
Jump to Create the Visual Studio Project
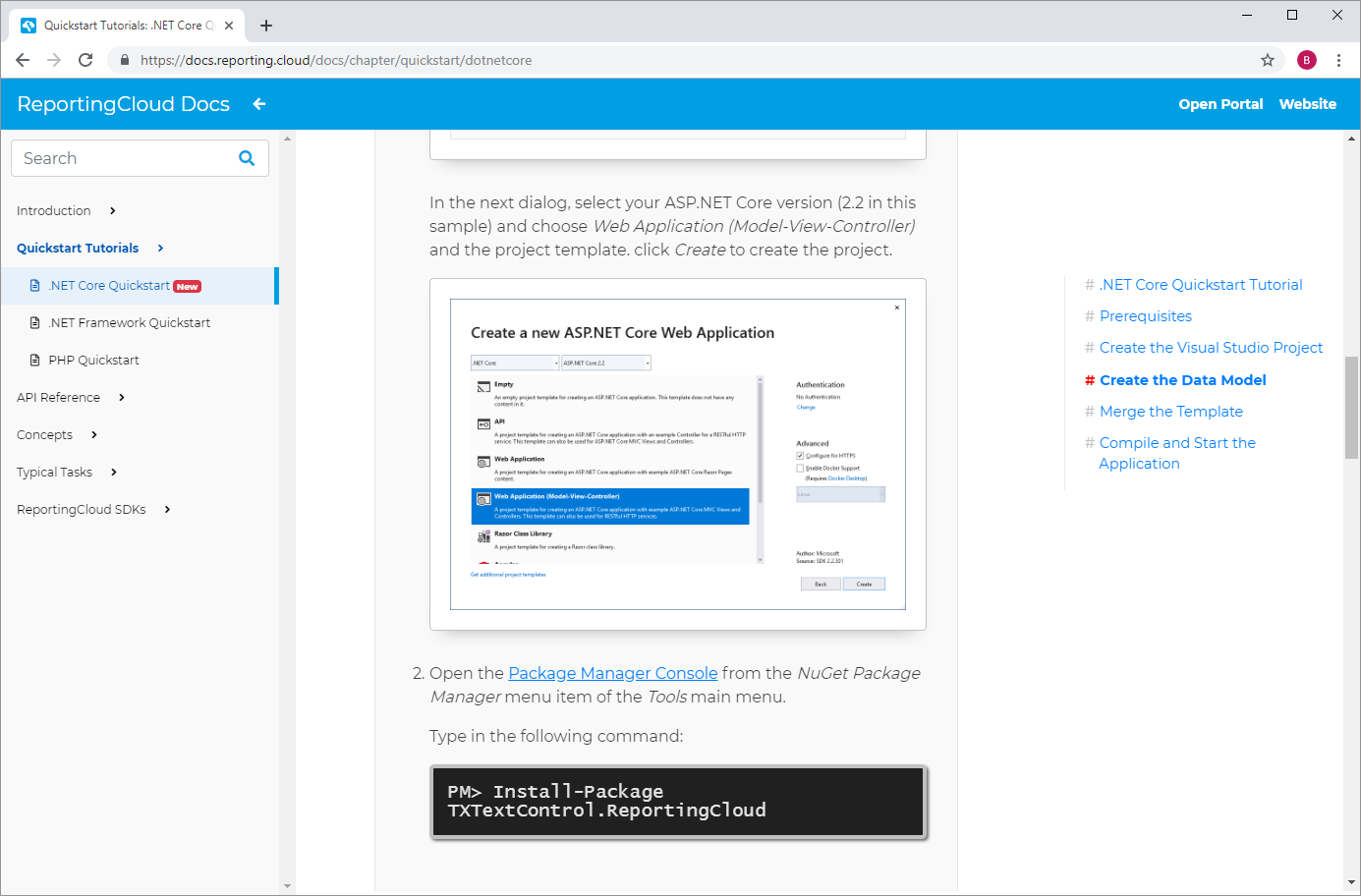pyautogui.click(x=1211, y=348)
